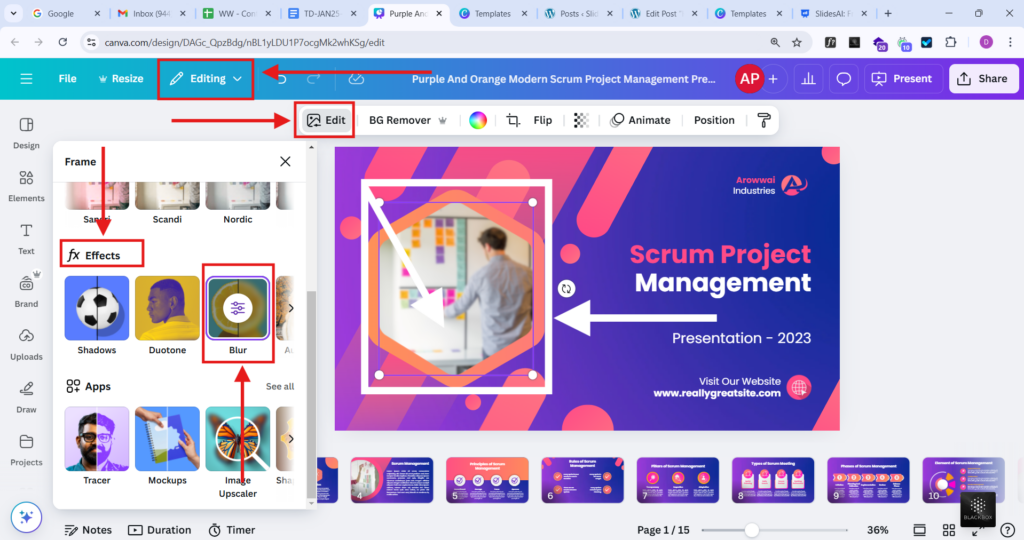1024x540 pixels.
Task: Add collaborator with plus icon
Action: 773,79
